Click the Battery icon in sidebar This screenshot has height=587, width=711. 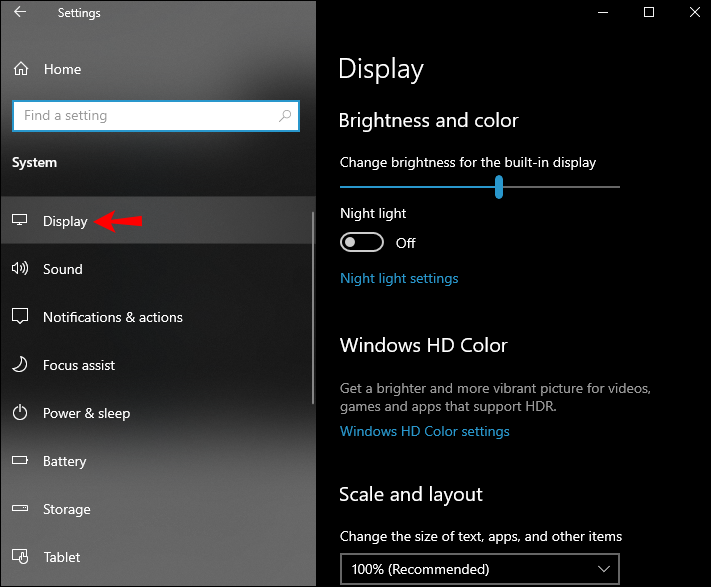coord(19,461)
